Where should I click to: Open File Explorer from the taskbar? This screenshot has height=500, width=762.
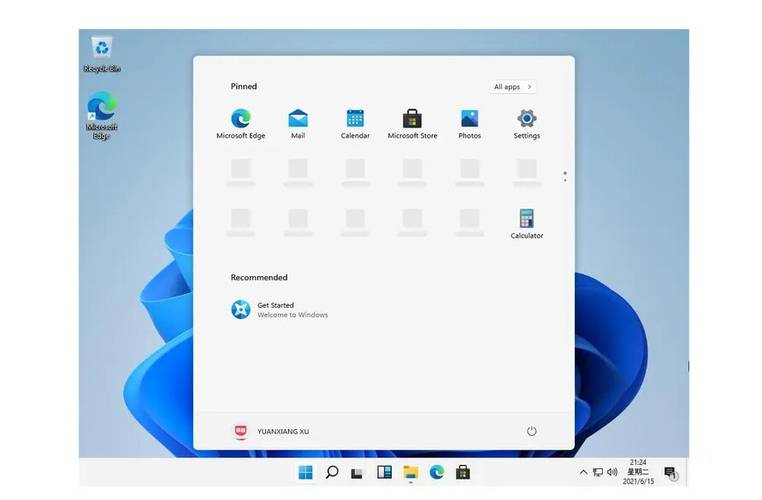pyautogui.click(x=411, y=472)
